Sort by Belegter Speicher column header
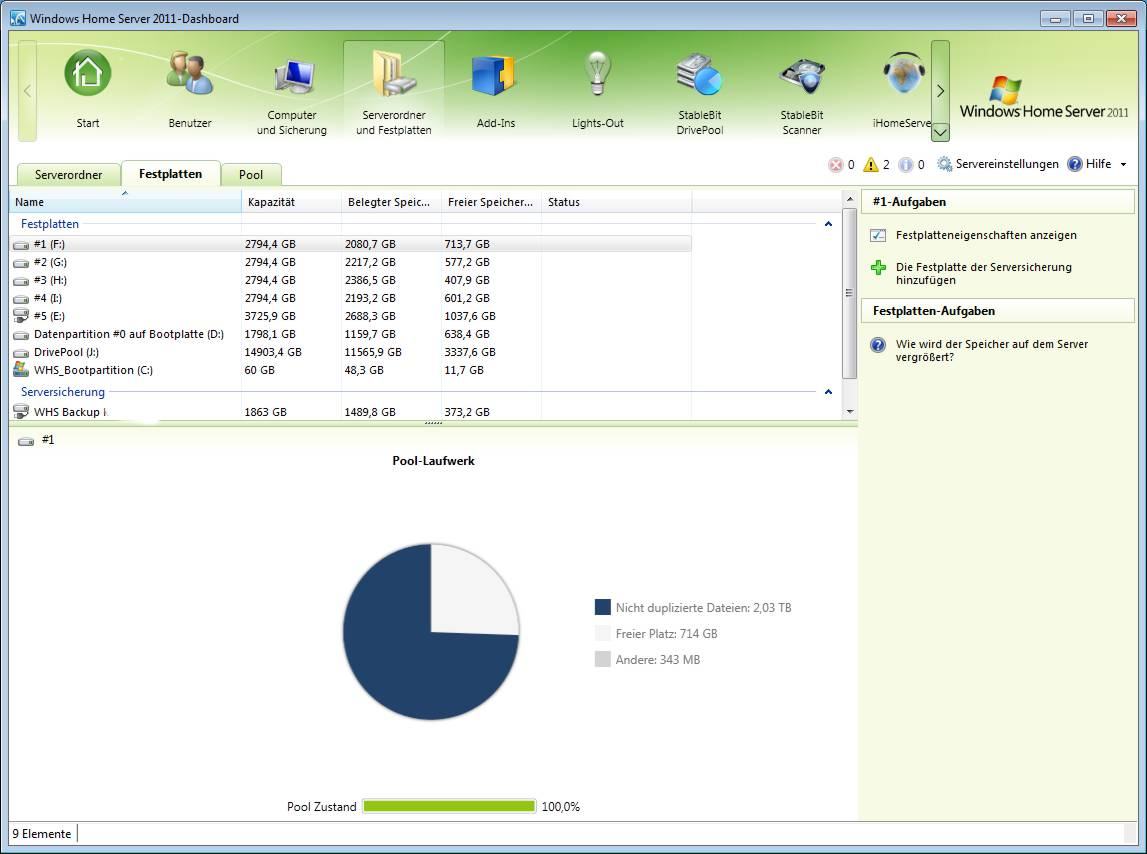Screen dimensions: 1147x854 (391, 202)
